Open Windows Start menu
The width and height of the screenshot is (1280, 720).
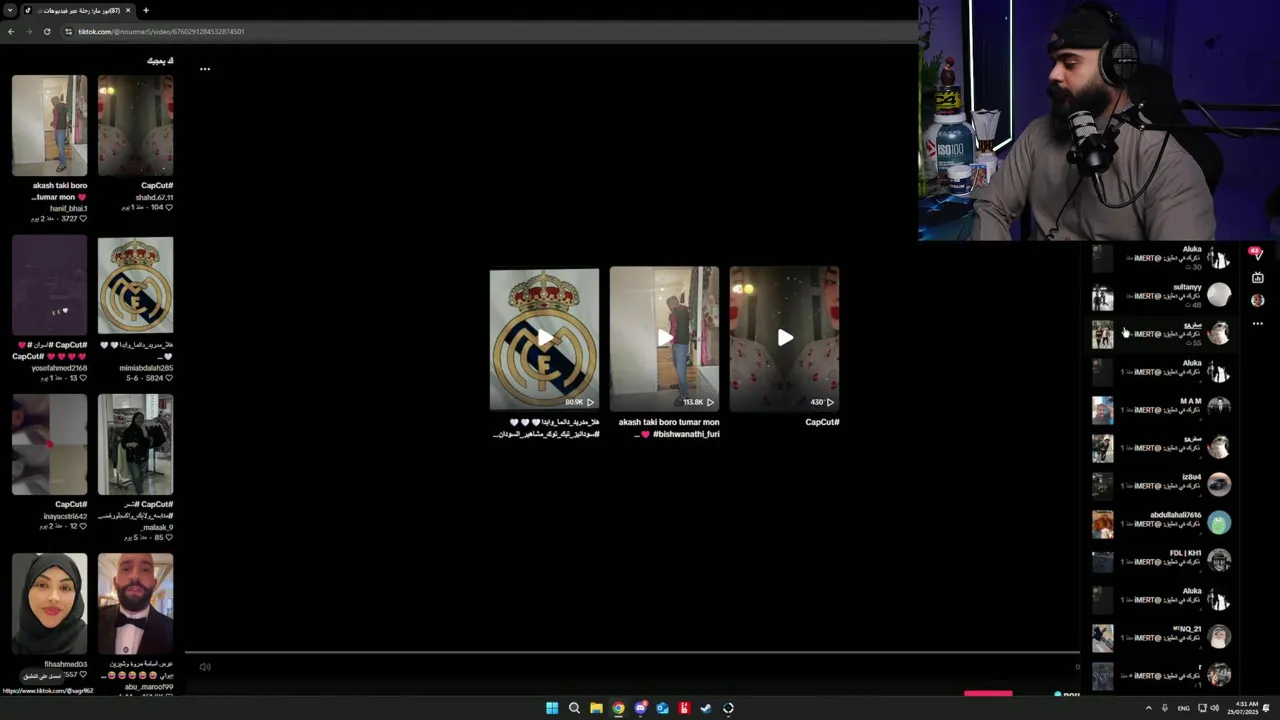[x=552, y=708]
